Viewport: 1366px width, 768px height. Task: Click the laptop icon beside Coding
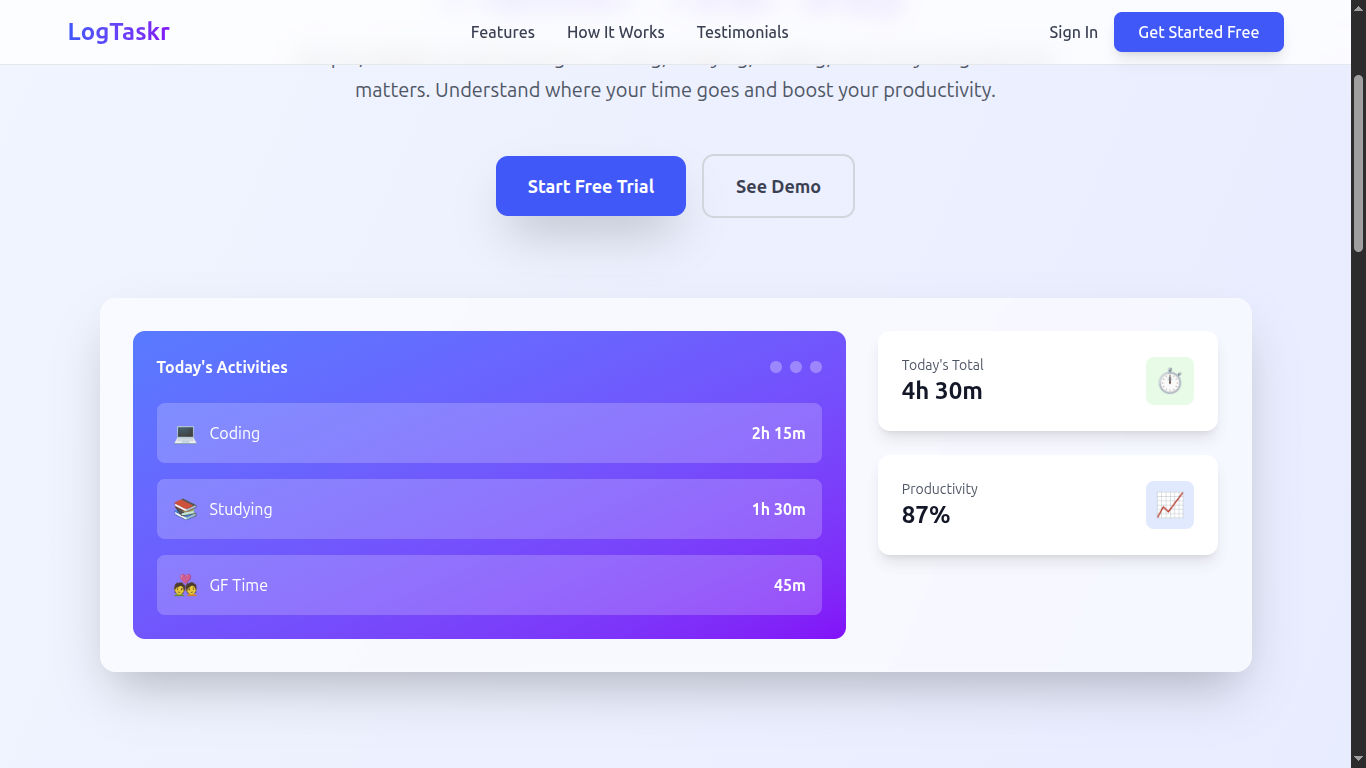tap(185, 433)
